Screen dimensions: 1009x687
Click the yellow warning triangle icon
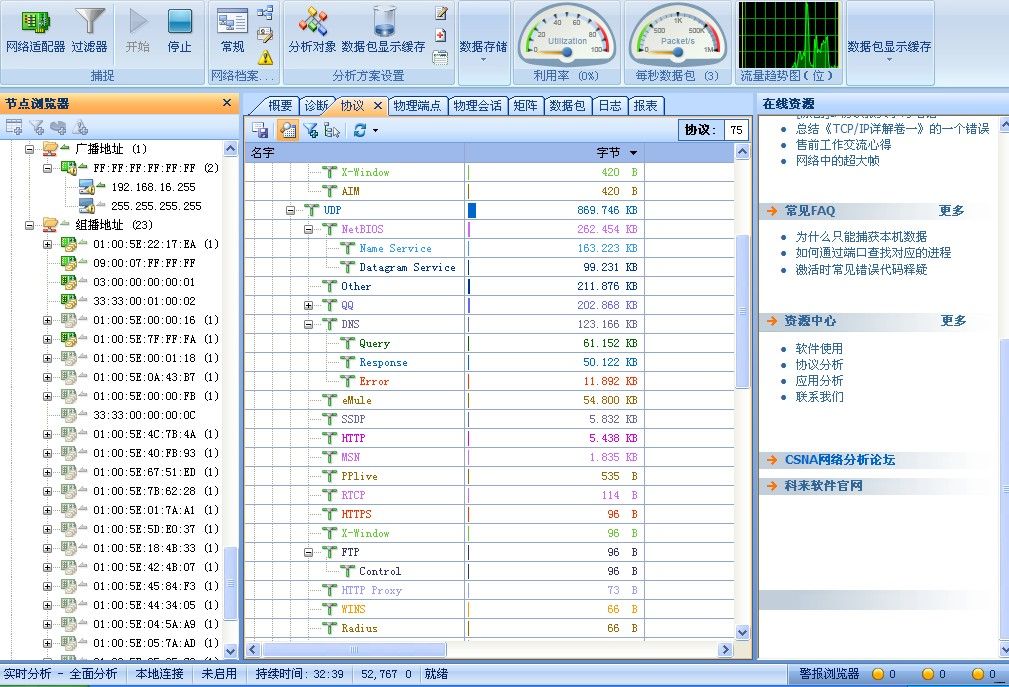coord(265,57)
